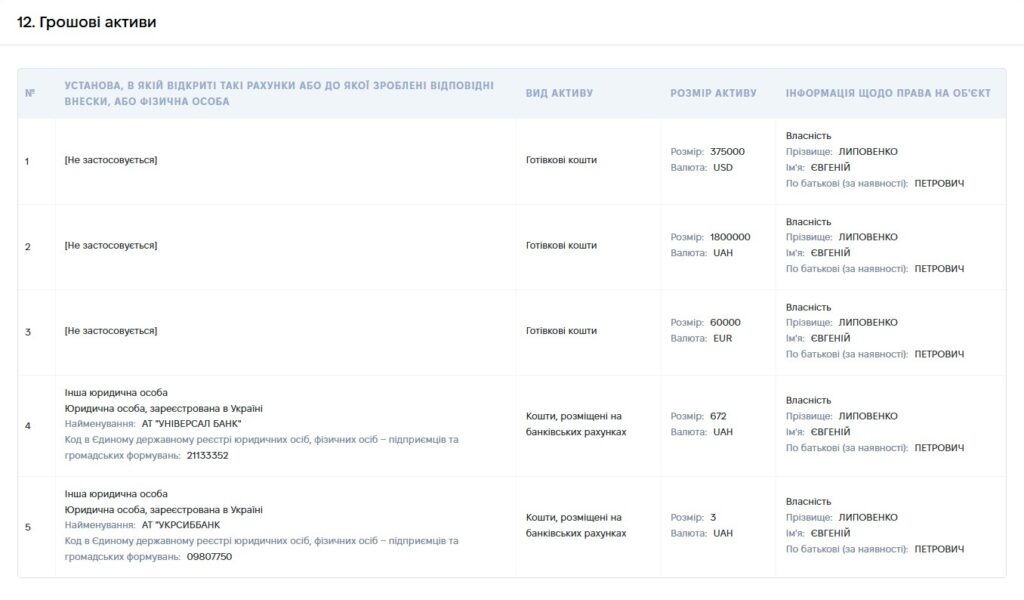Screen dimensions: 1024x600
Task: Click 'Юридична особа, зареєстрована в Україні' in row 4
Action: pos(163,408)
